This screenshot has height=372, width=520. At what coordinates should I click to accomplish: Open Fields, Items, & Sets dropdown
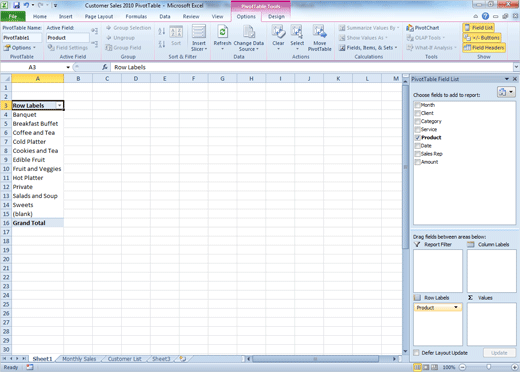[x=368, y=48]
